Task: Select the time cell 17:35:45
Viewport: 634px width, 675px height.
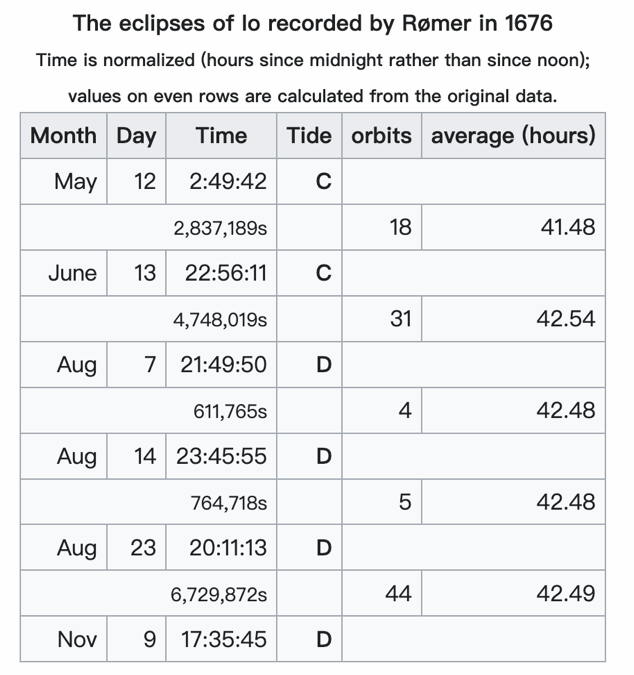Action: [x=224, y=640]
